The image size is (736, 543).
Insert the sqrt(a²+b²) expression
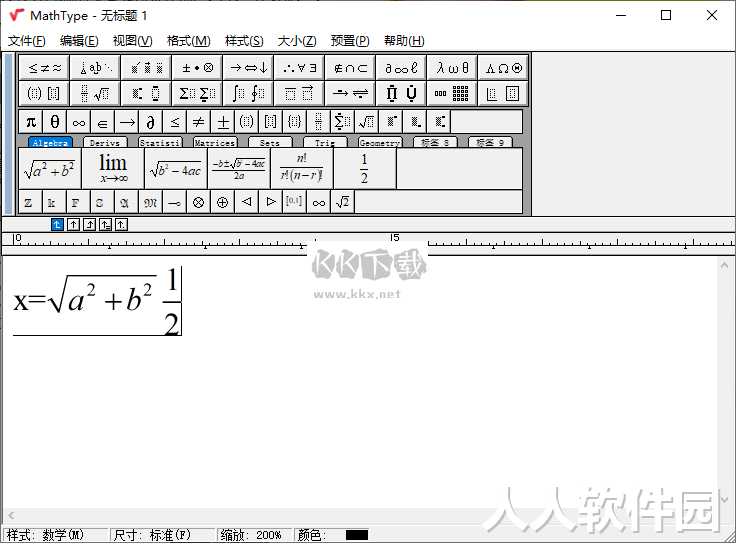[x=50, y=169]
